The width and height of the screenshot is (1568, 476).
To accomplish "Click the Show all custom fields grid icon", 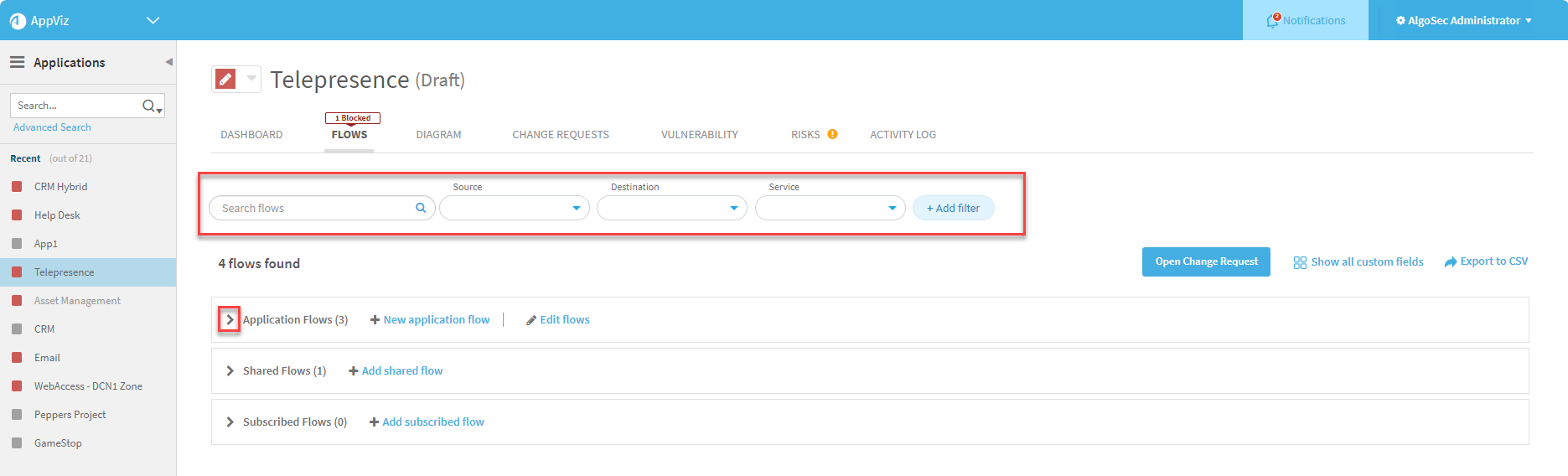I will [1300, 262].
